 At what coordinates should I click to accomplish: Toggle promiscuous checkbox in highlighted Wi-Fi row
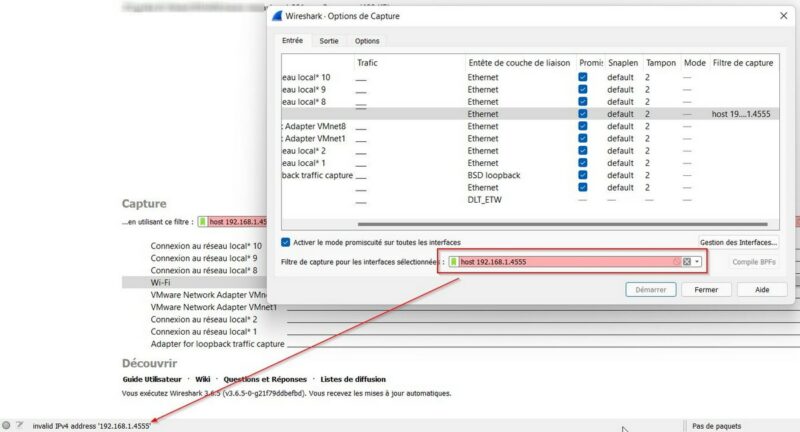click(x=583, y=114)
